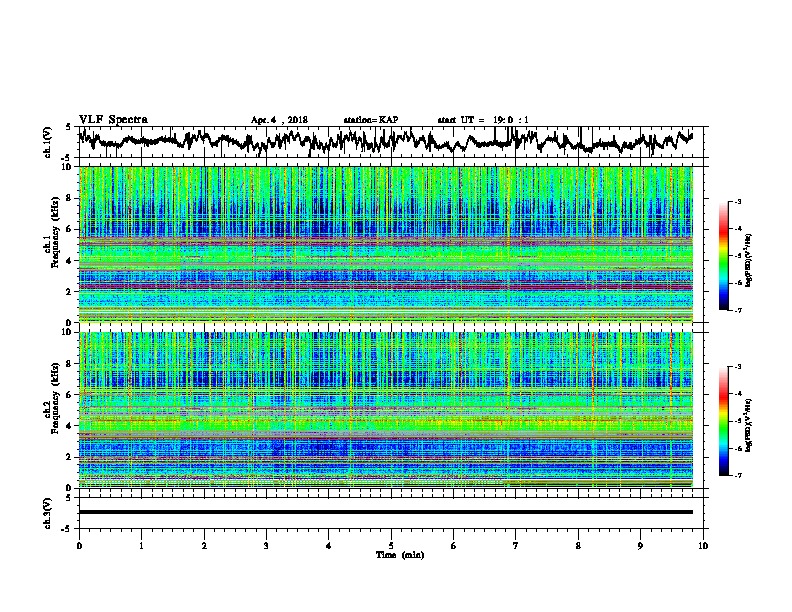Click the "ch.3(V)" axis label
Image resolution: width=792 pixels, height=612 pixels.
click(48, 513)
